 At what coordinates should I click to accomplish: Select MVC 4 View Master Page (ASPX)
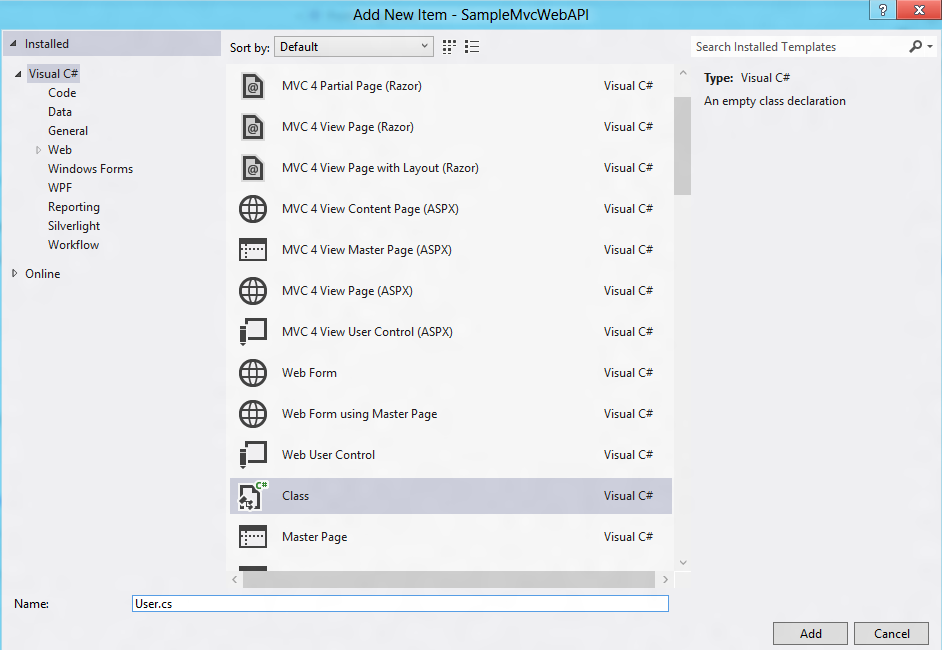tap(366, 250)
